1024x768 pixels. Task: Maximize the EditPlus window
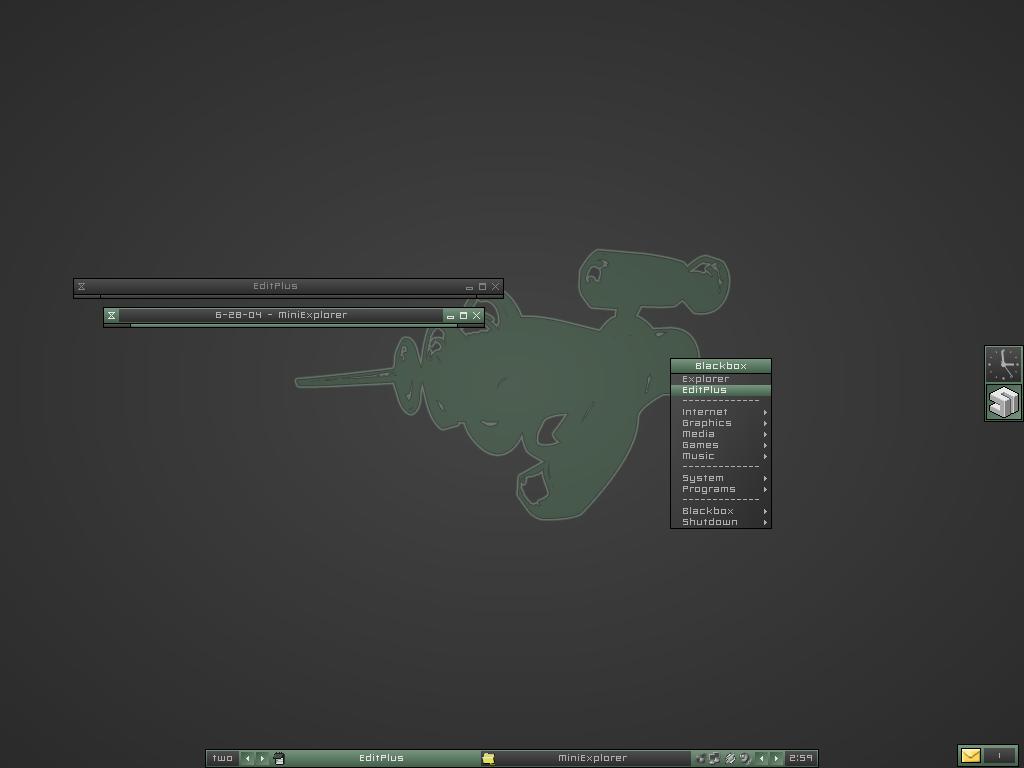pyautogui.click(x=483, y=287)
